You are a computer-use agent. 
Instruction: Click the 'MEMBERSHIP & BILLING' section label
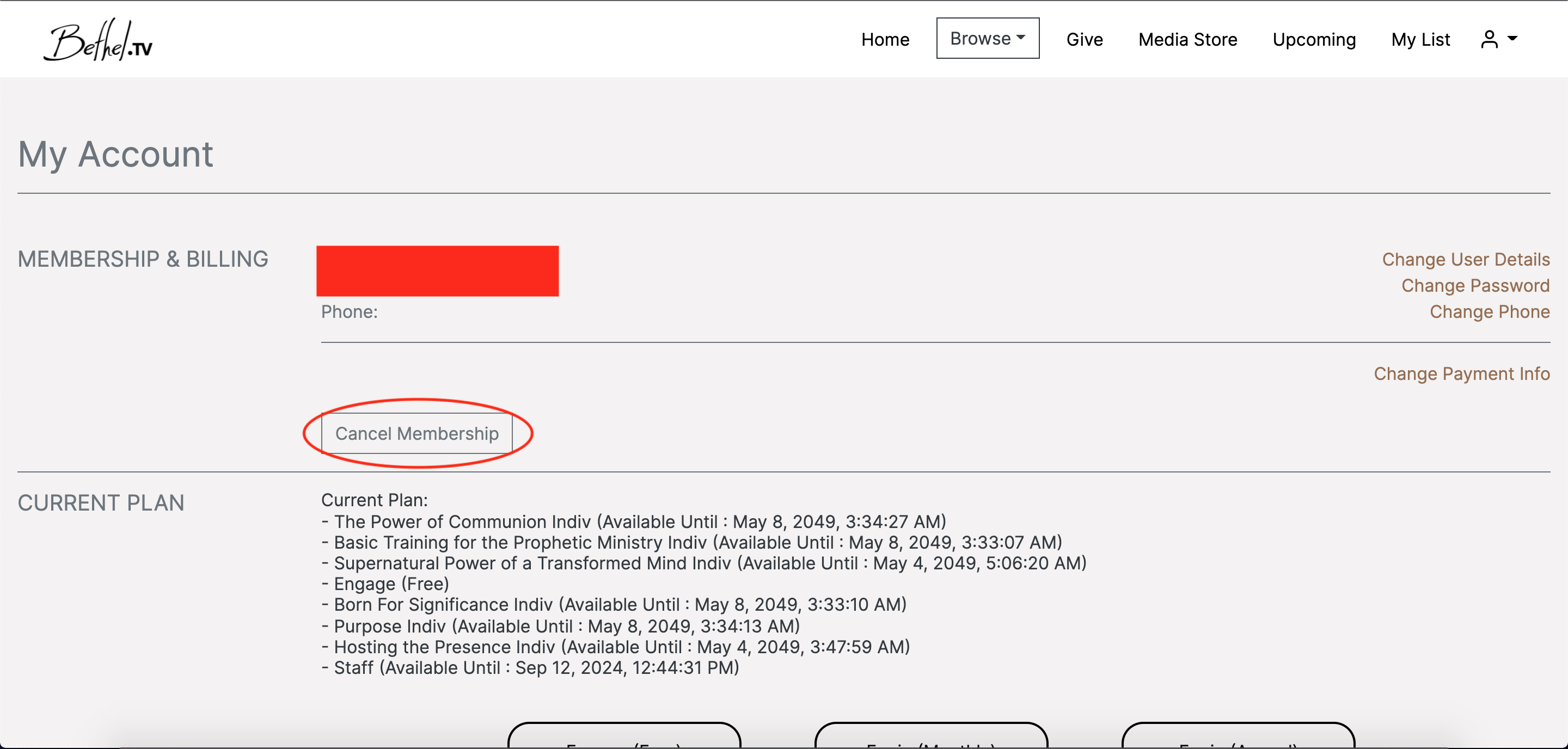[x=143, y=259]
